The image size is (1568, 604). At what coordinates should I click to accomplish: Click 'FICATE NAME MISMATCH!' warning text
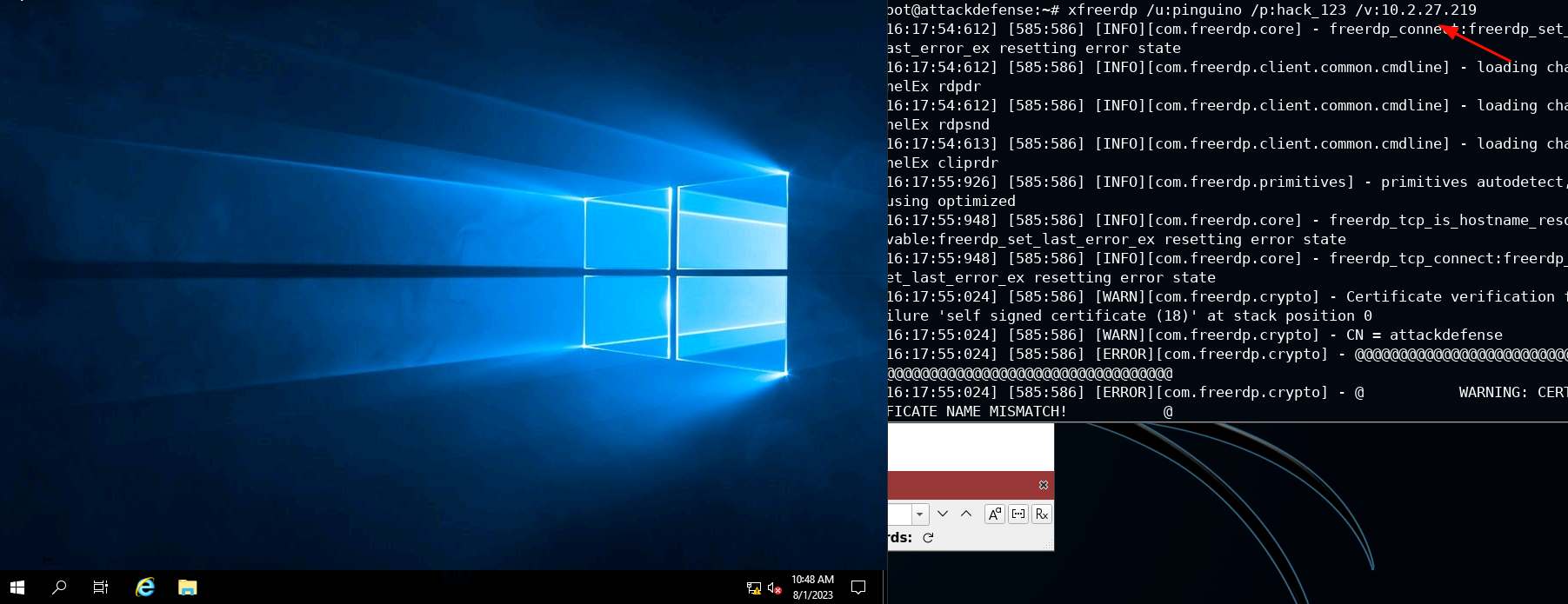(977, 411)
